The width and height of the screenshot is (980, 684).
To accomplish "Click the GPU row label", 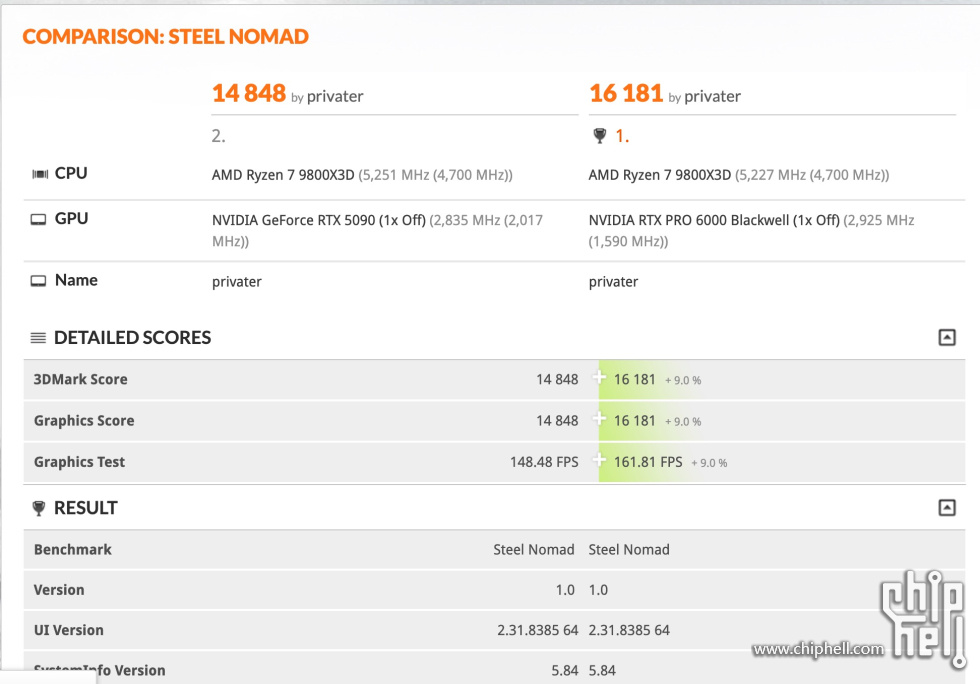I will tap(71, 219).
